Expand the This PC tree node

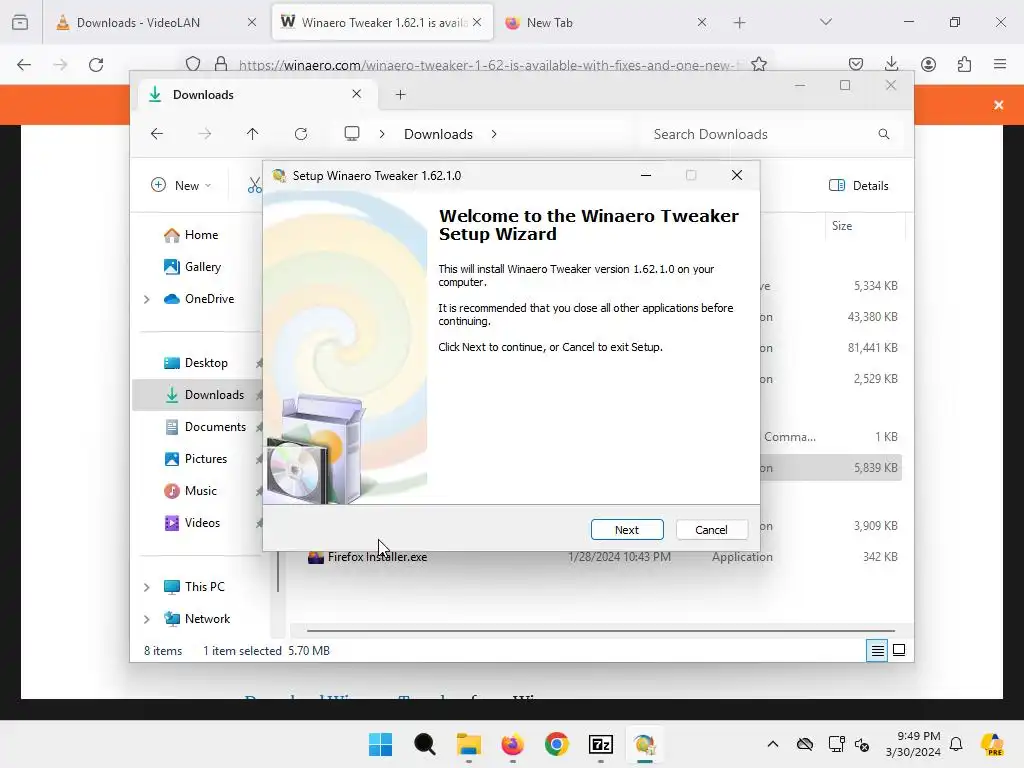(147, 587)
